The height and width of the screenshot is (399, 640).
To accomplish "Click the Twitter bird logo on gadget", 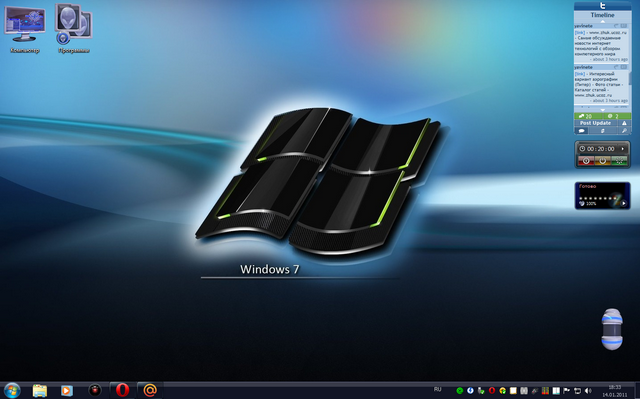I will click(602, 6).
